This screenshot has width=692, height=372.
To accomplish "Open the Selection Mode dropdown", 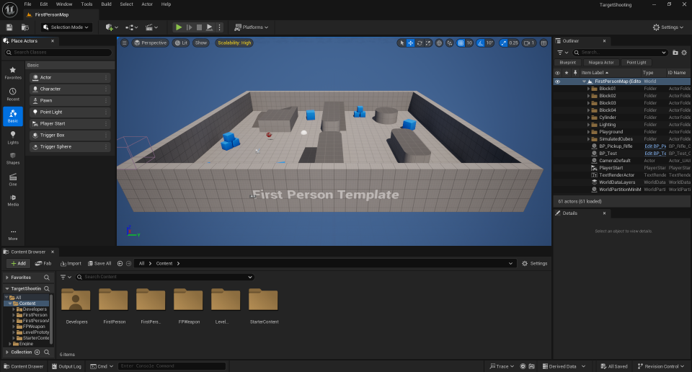I will (x=67, y=27).
